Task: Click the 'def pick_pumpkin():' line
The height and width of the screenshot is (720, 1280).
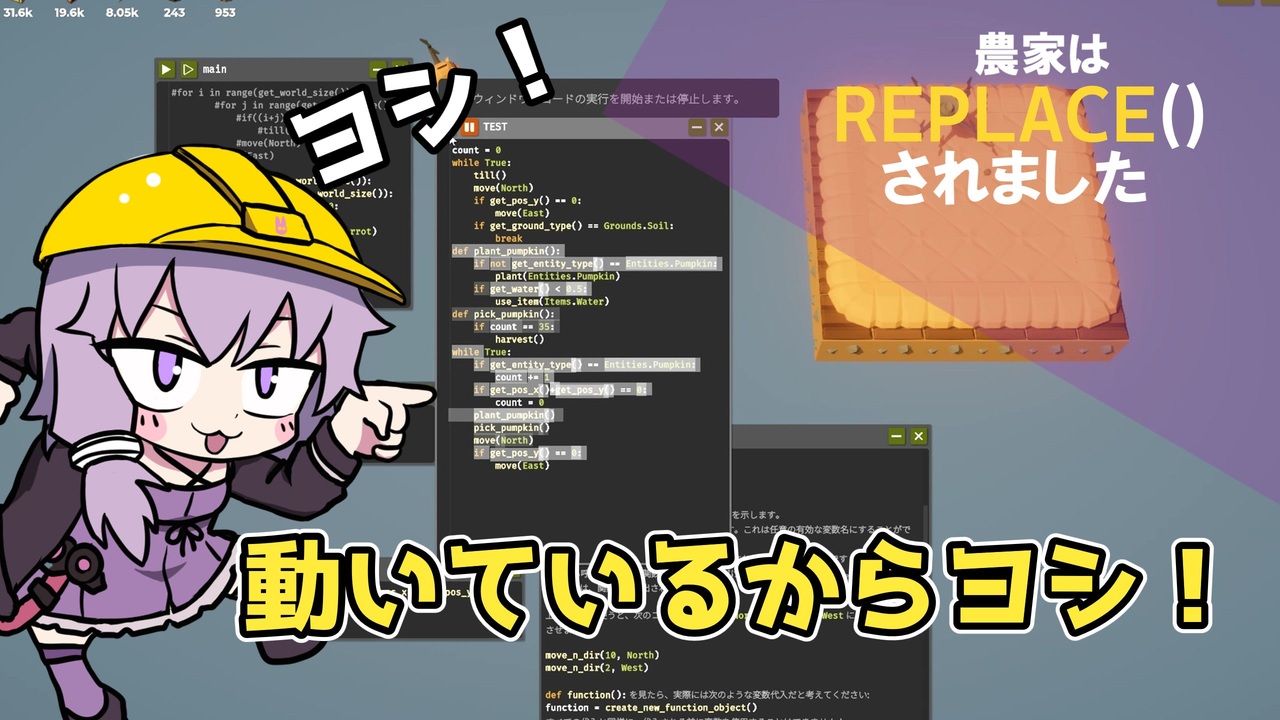Action: click(x=504, y=314)
